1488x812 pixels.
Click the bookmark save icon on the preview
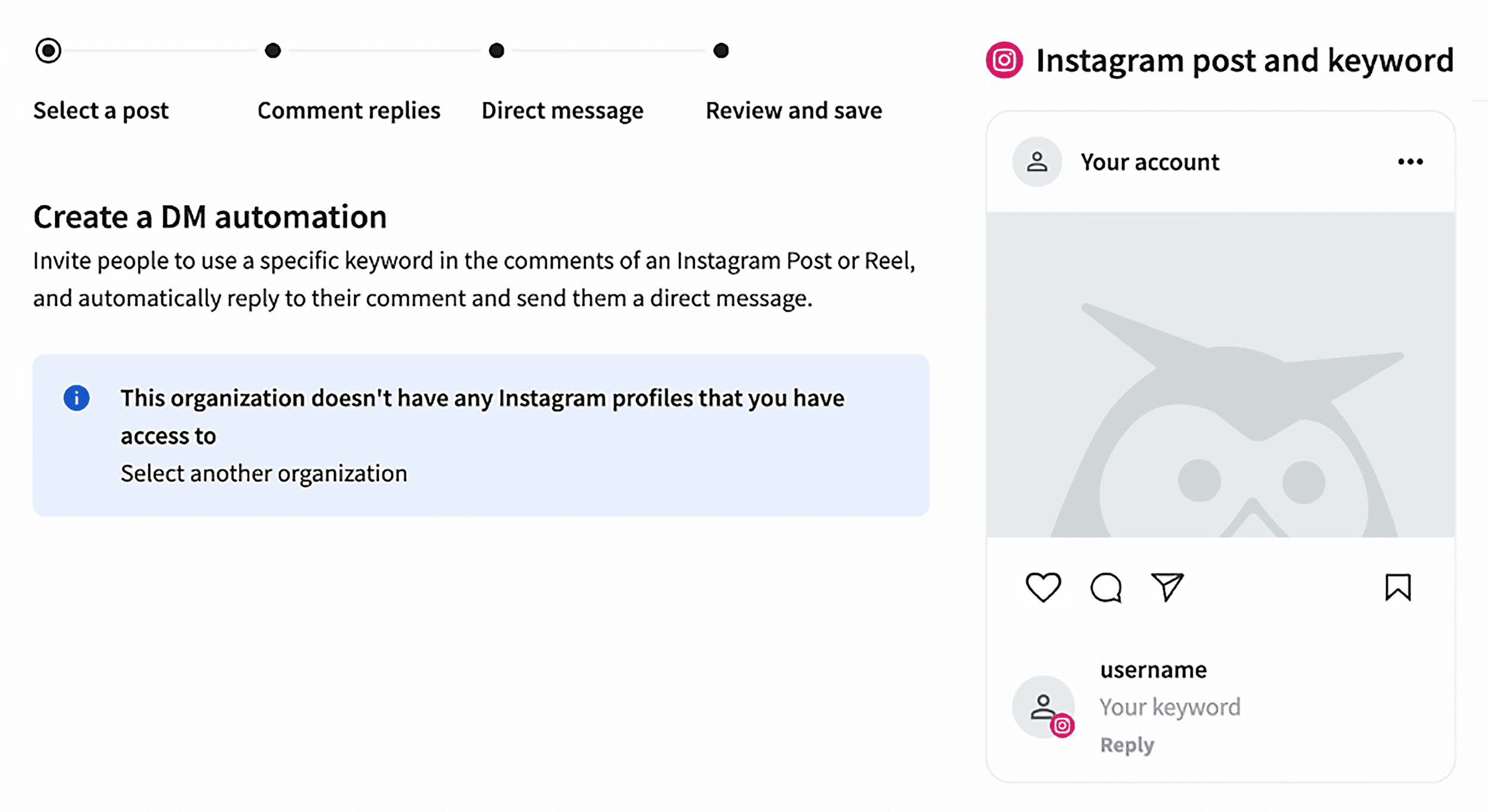1398,587
